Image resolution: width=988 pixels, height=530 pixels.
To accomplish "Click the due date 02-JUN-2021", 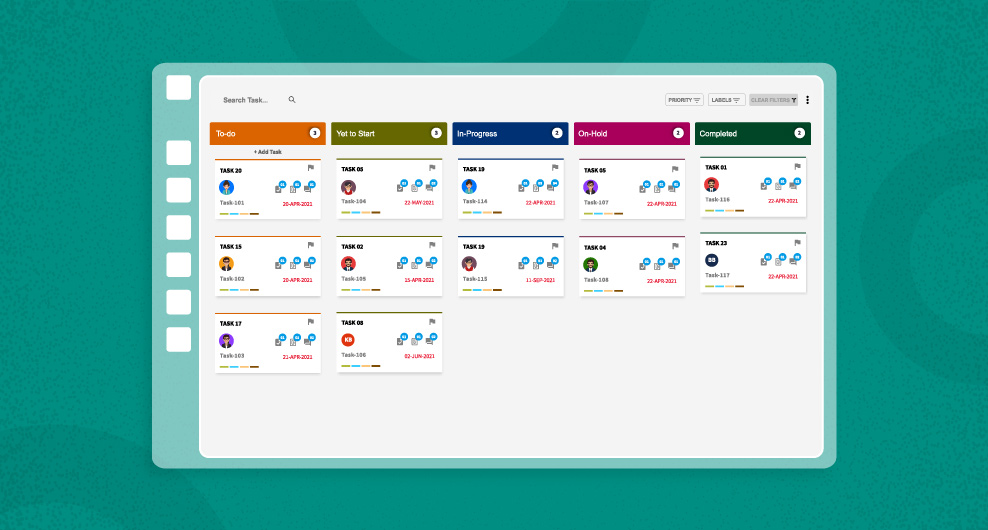I will pyautogui.click(x=420, y=356).
